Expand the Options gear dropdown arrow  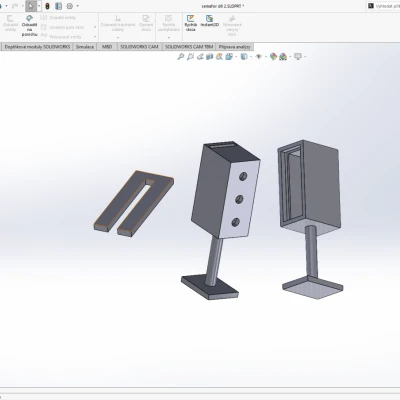[x=78, y=6]
